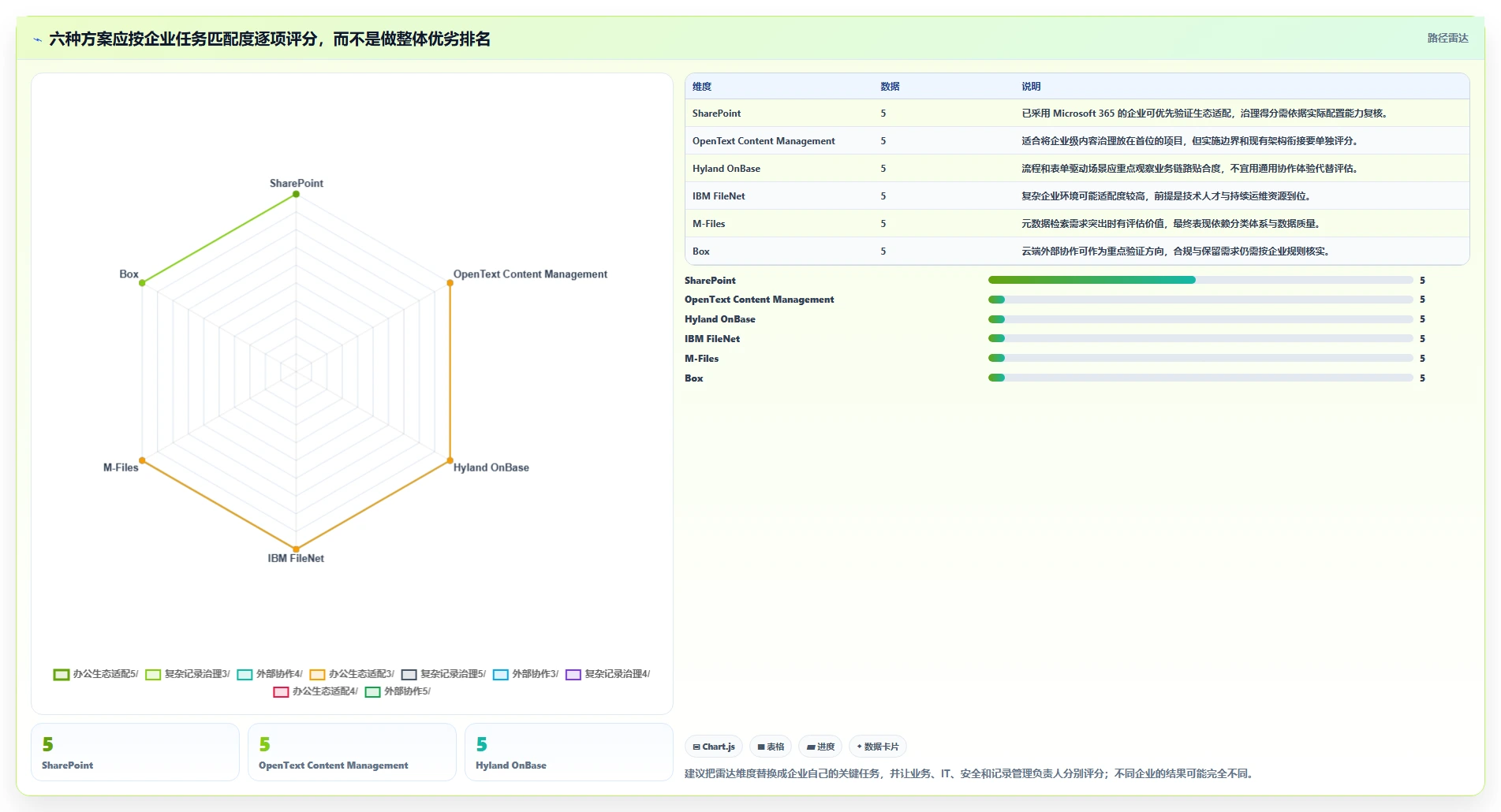The height and width of the screenshot is (812, 1501).
Task: Click the 说明 column header
Action: pos(1031,87)
